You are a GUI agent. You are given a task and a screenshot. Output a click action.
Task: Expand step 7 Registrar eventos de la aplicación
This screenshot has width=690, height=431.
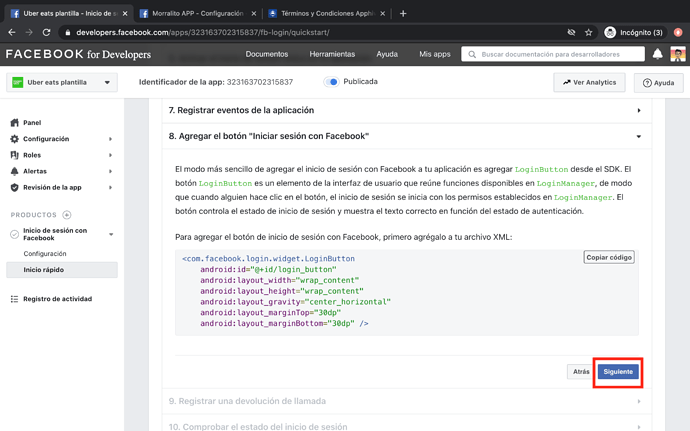pos(405,111)
